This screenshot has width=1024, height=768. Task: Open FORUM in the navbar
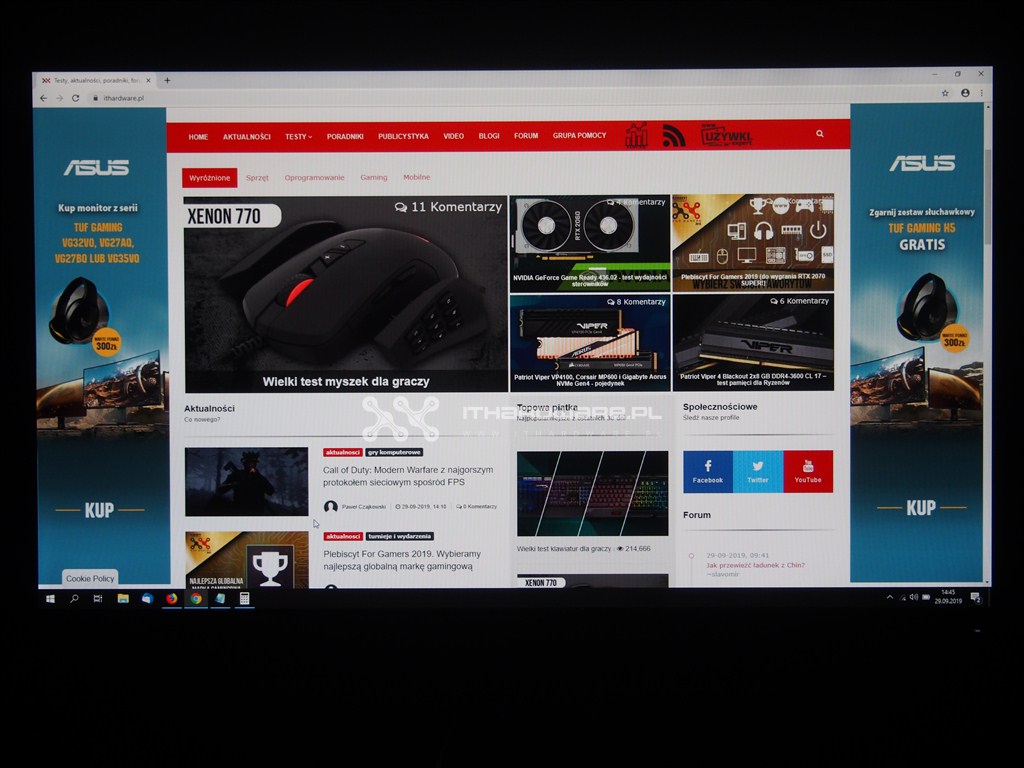point(526,136)
